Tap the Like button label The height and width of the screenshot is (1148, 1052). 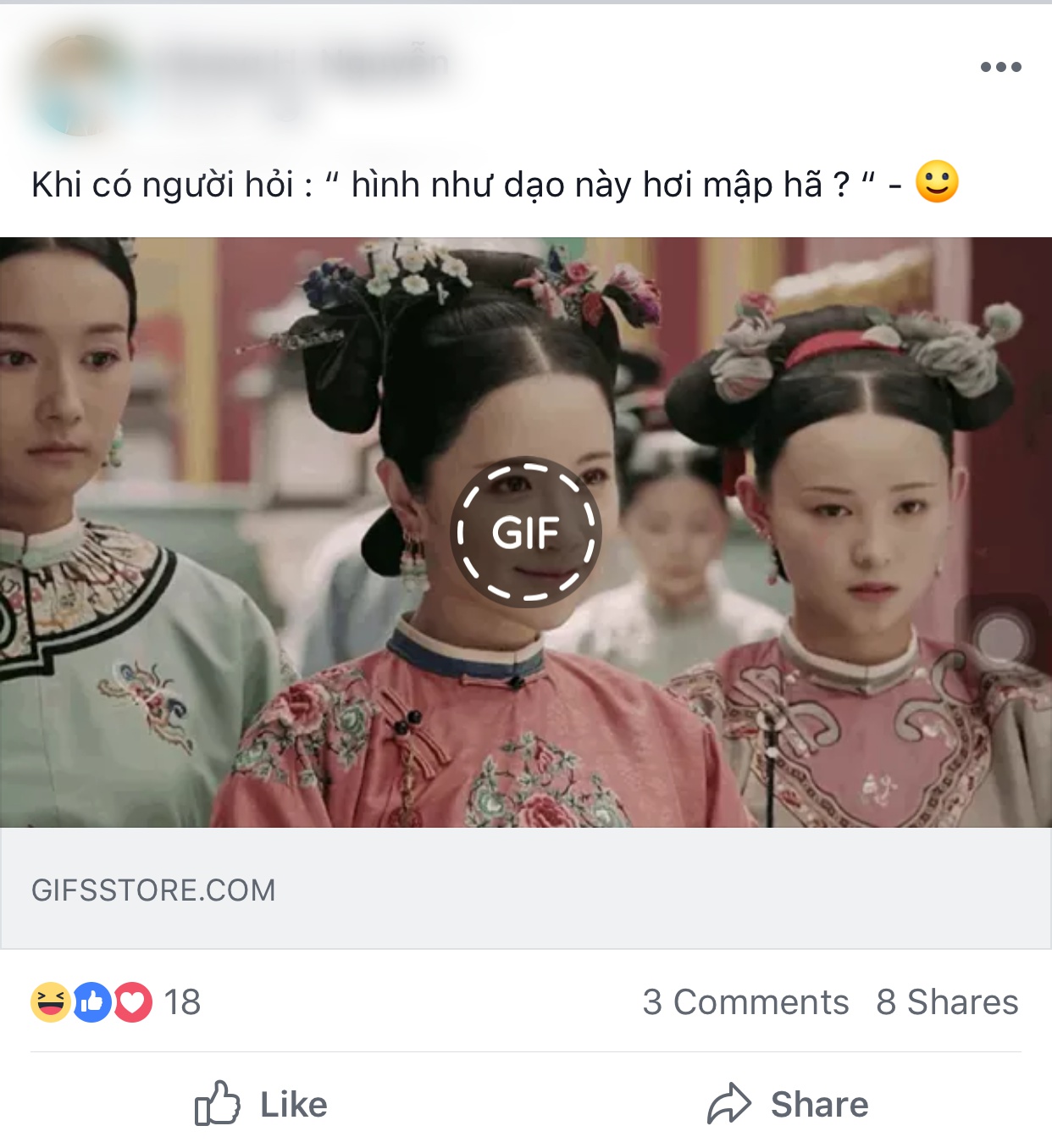[293, 1105]
